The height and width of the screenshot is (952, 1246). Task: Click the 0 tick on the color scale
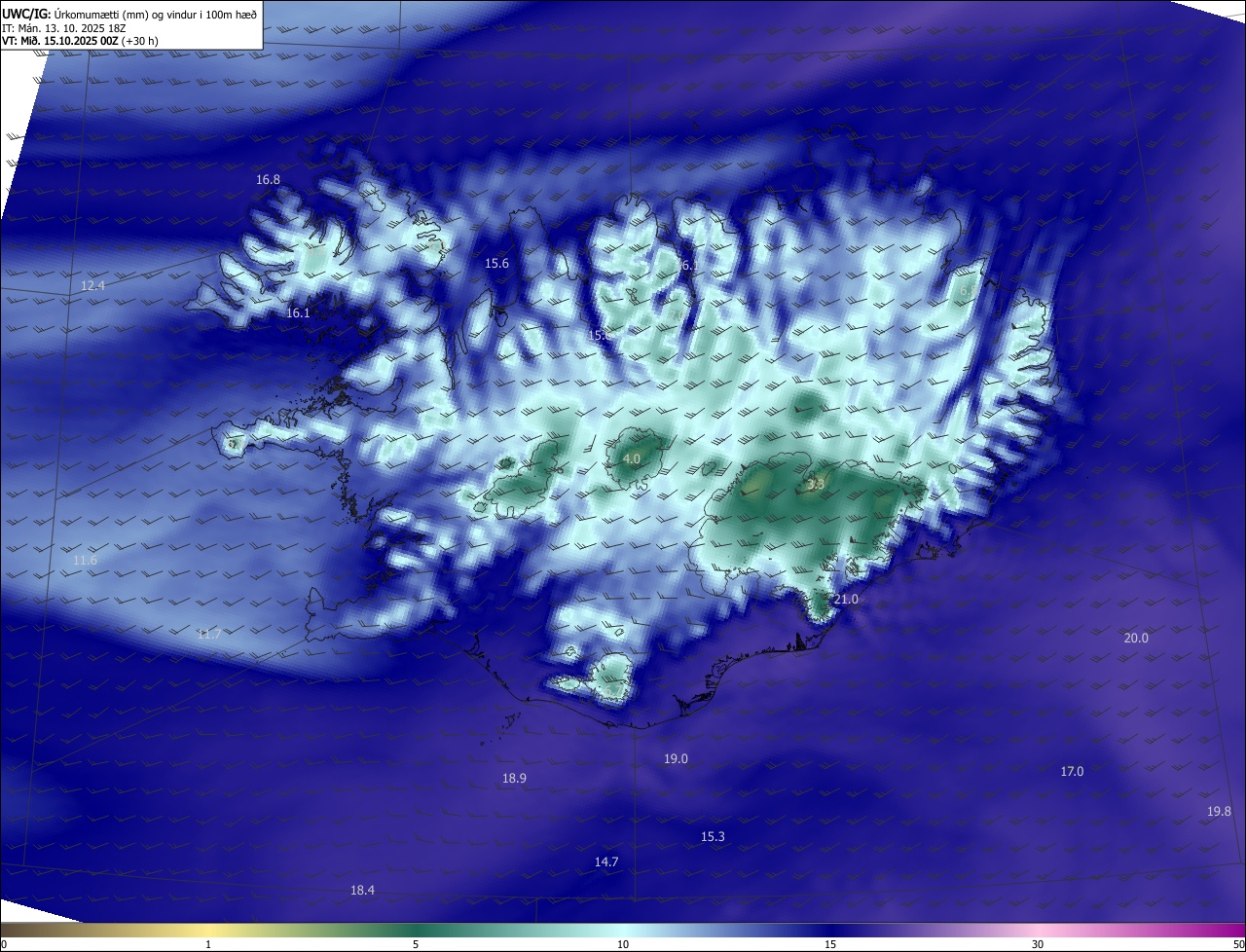[4, 944]
